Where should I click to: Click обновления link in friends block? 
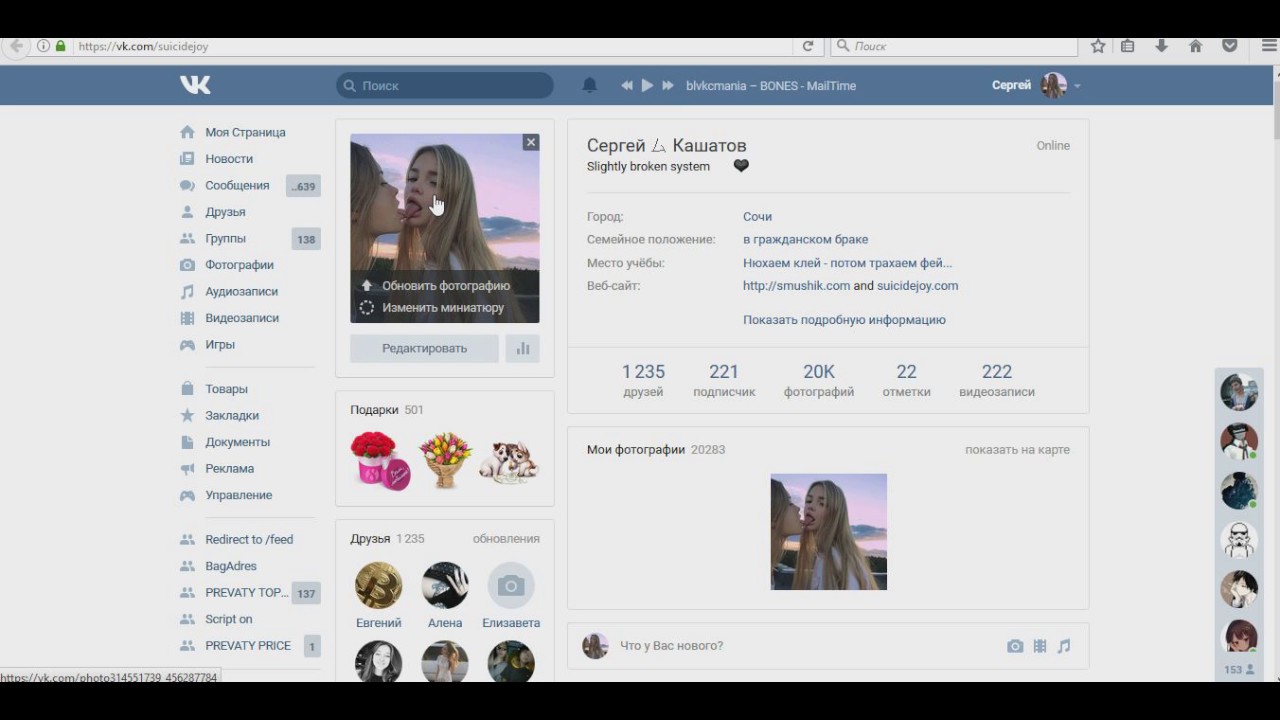506,538
